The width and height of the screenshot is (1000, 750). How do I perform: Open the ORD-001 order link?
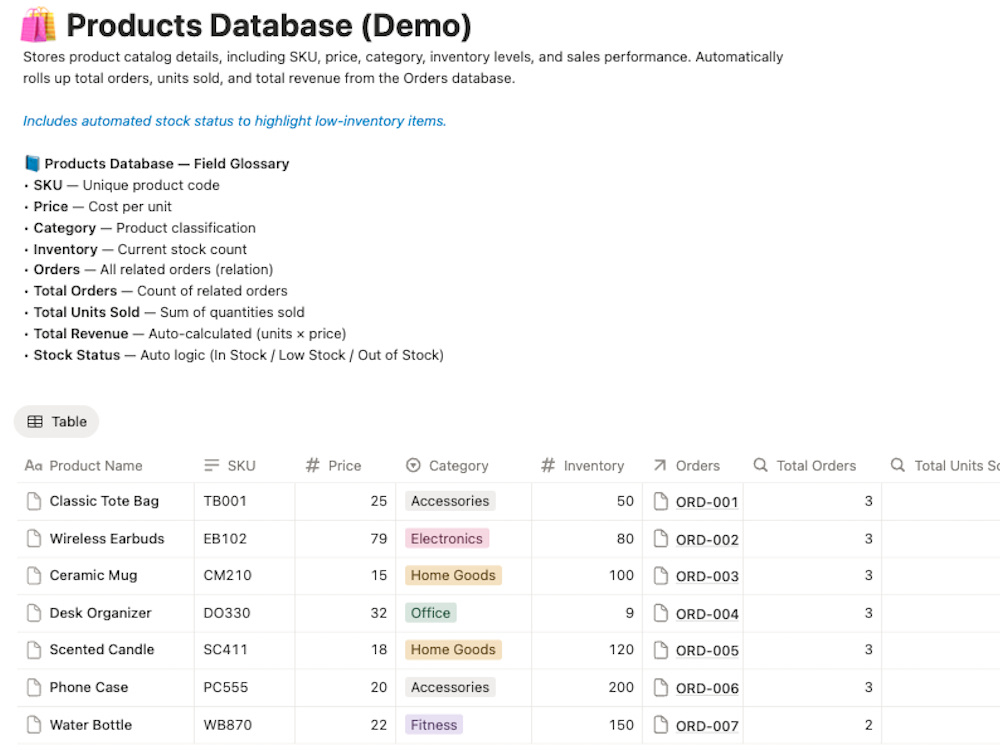[x=707, y=502]
